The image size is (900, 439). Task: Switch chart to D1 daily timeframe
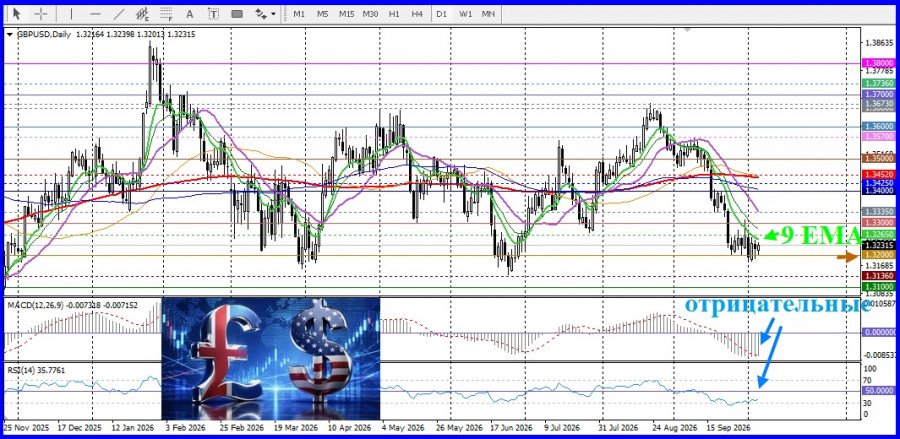pos(441,13)
